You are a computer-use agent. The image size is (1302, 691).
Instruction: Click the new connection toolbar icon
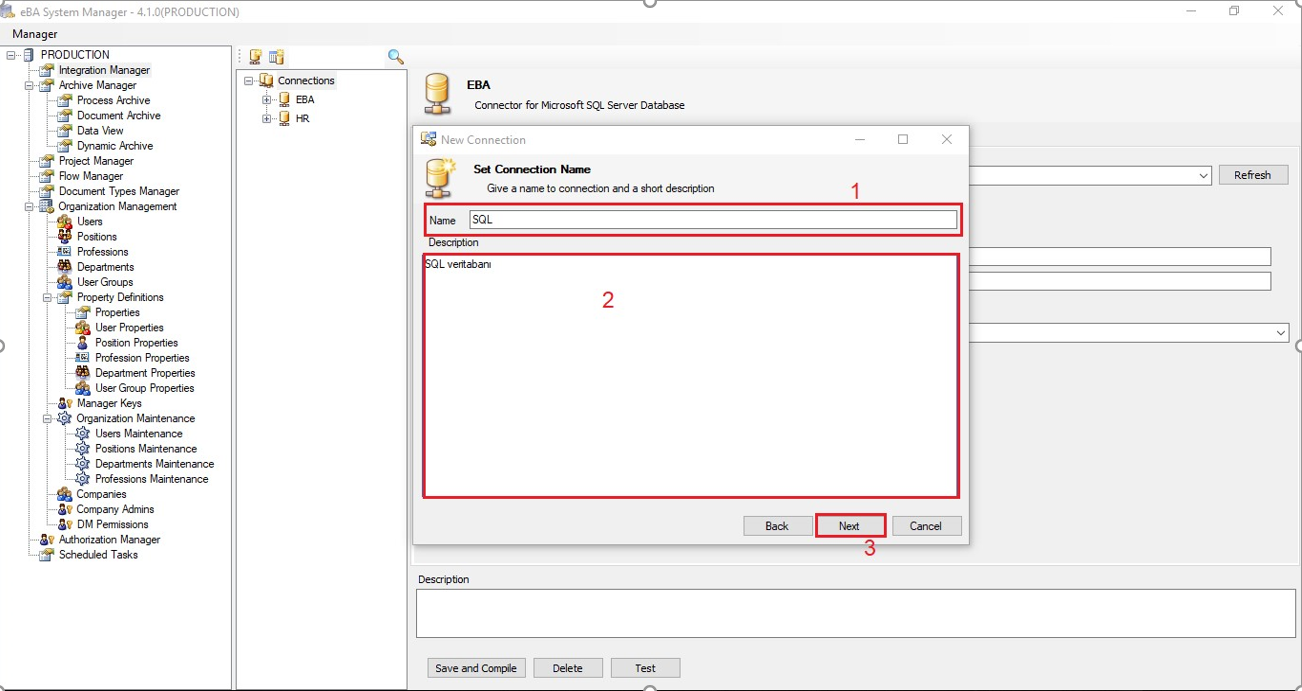coord(255,57)
